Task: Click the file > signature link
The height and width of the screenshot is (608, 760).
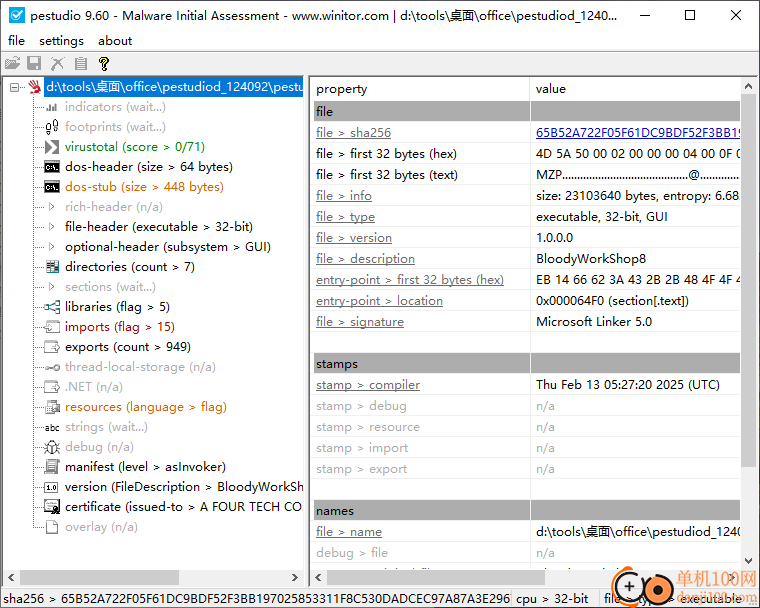Action: [360, 322]
